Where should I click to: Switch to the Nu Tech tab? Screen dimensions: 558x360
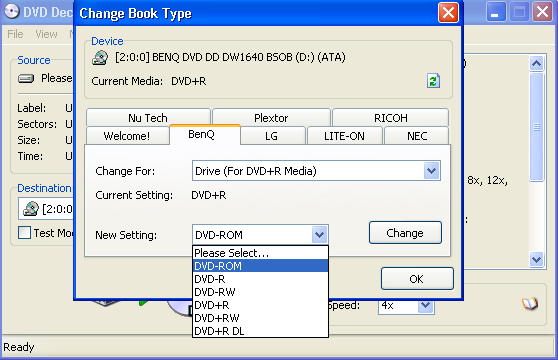pos(148,117)
